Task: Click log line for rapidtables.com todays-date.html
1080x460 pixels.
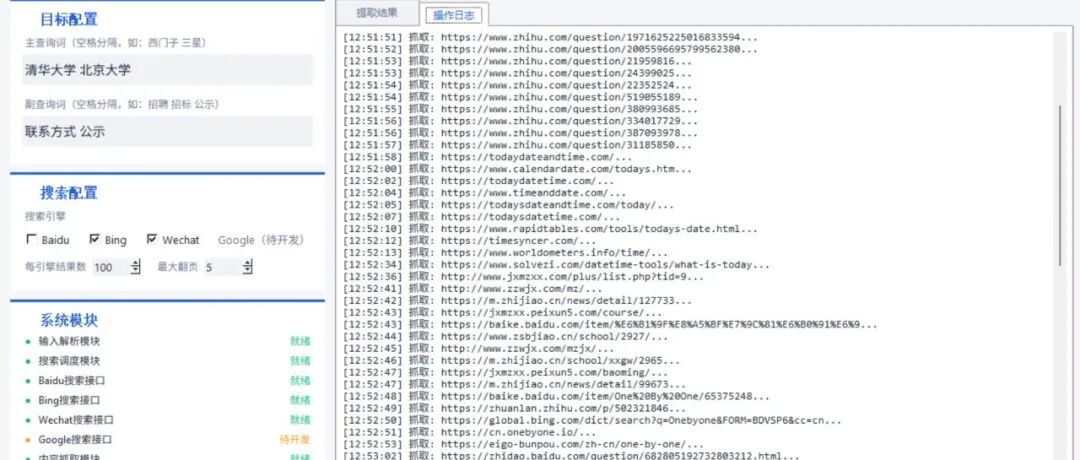Action: pyautogui.click(x=550, y=229)
